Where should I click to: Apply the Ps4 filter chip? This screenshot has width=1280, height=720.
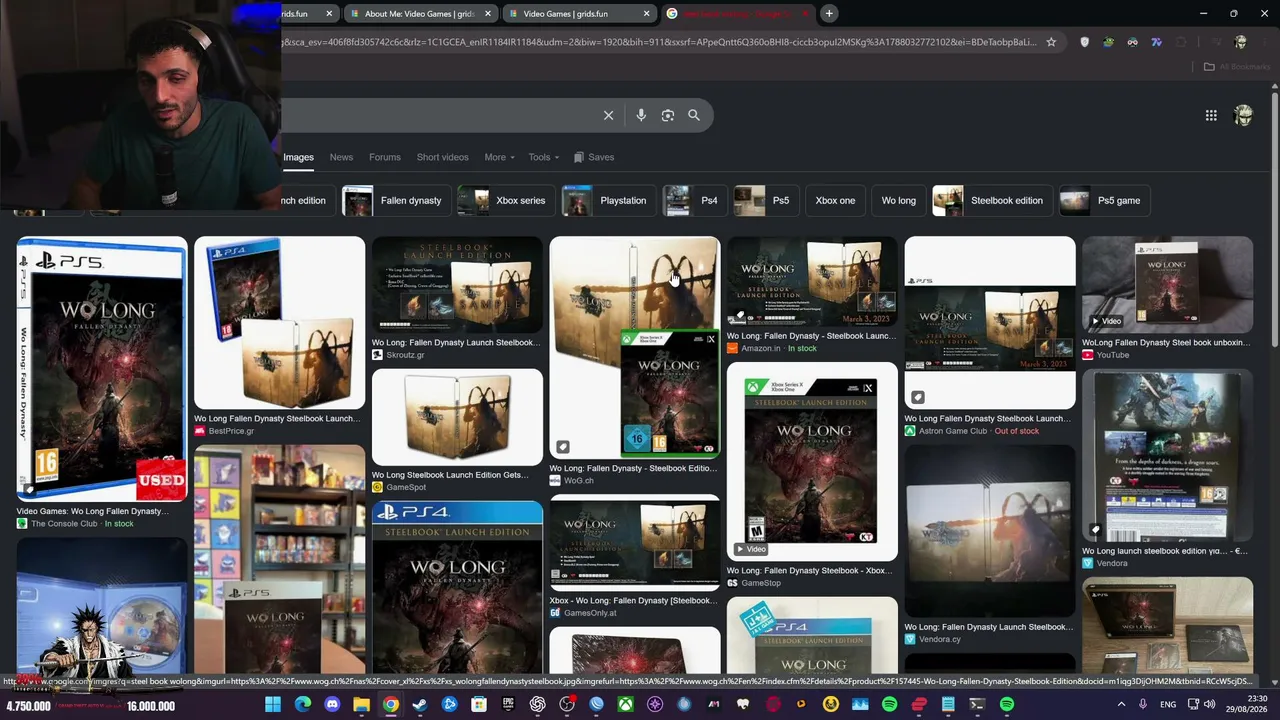[694, 200]
